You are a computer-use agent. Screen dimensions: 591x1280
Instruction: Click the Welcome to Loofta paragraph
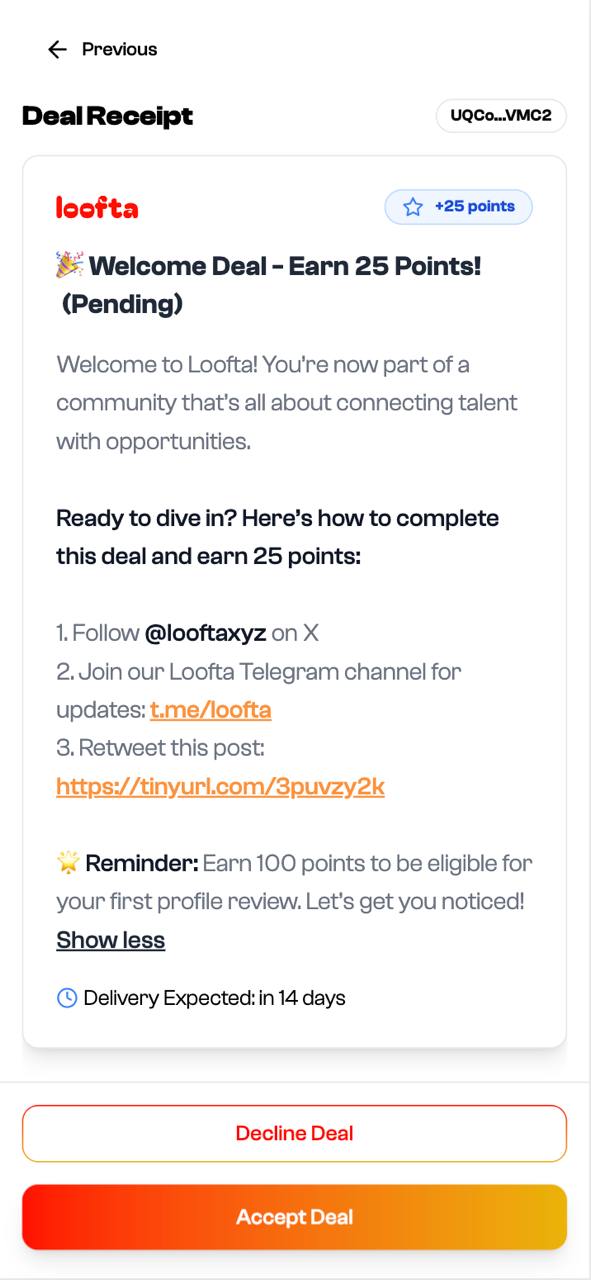tap(287, 402)
